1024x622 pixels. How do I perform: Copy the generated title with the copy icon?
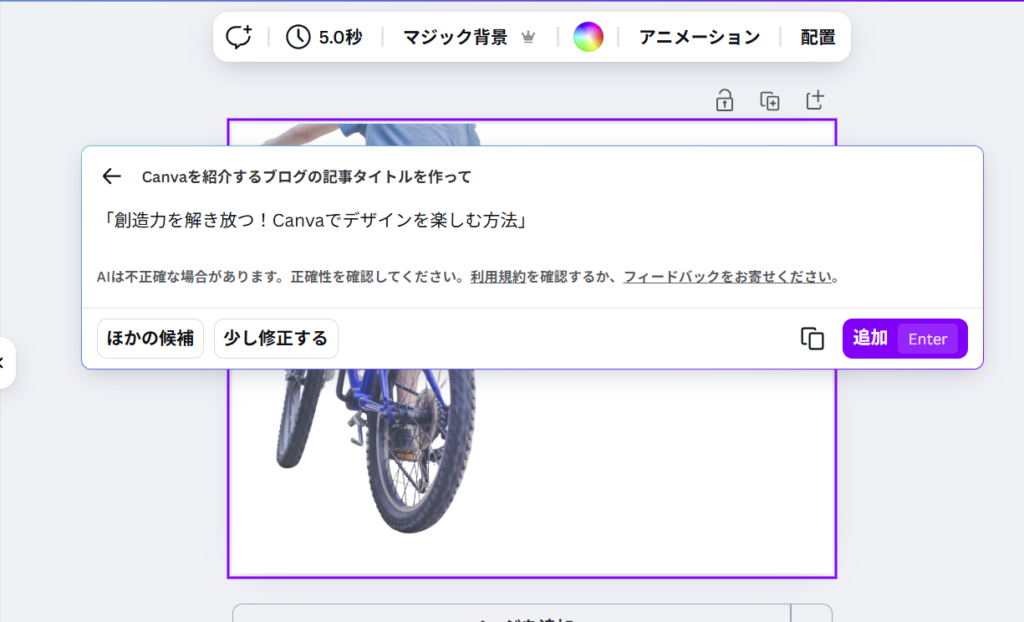(812, 339)
